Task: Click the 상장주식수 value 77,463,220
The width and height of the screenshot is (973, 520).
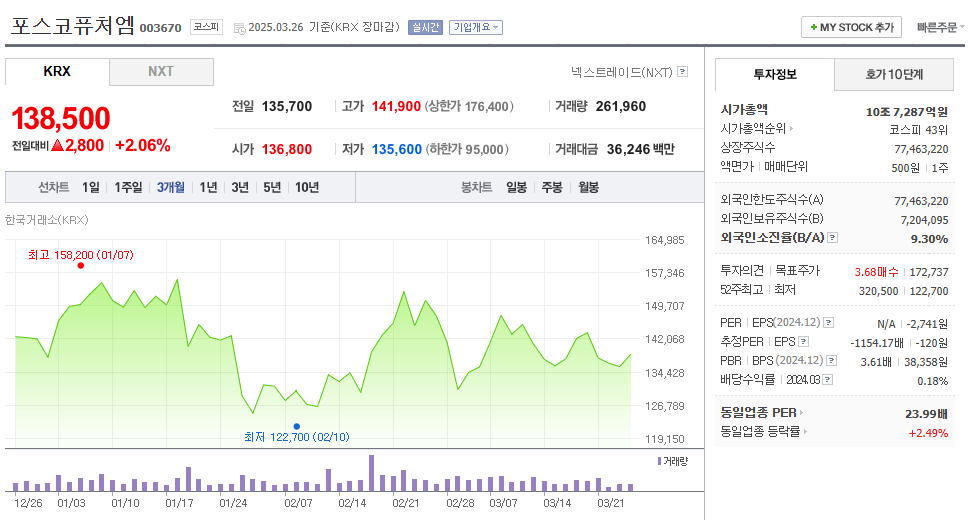Action: click(x=921, y=150)
